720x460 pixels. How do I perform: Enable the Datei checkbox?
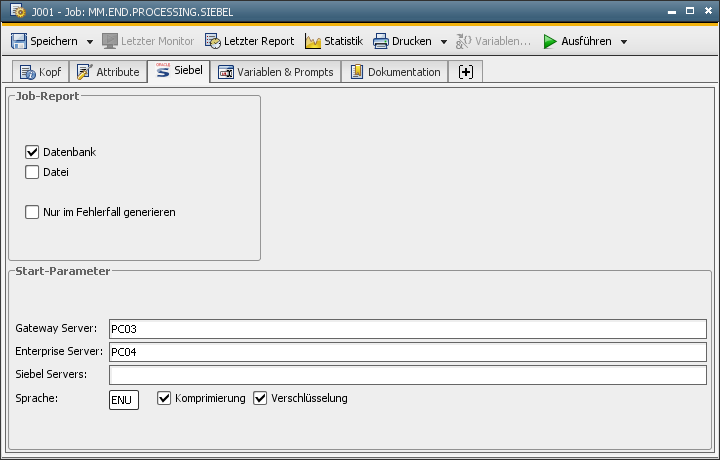[32, 172]
